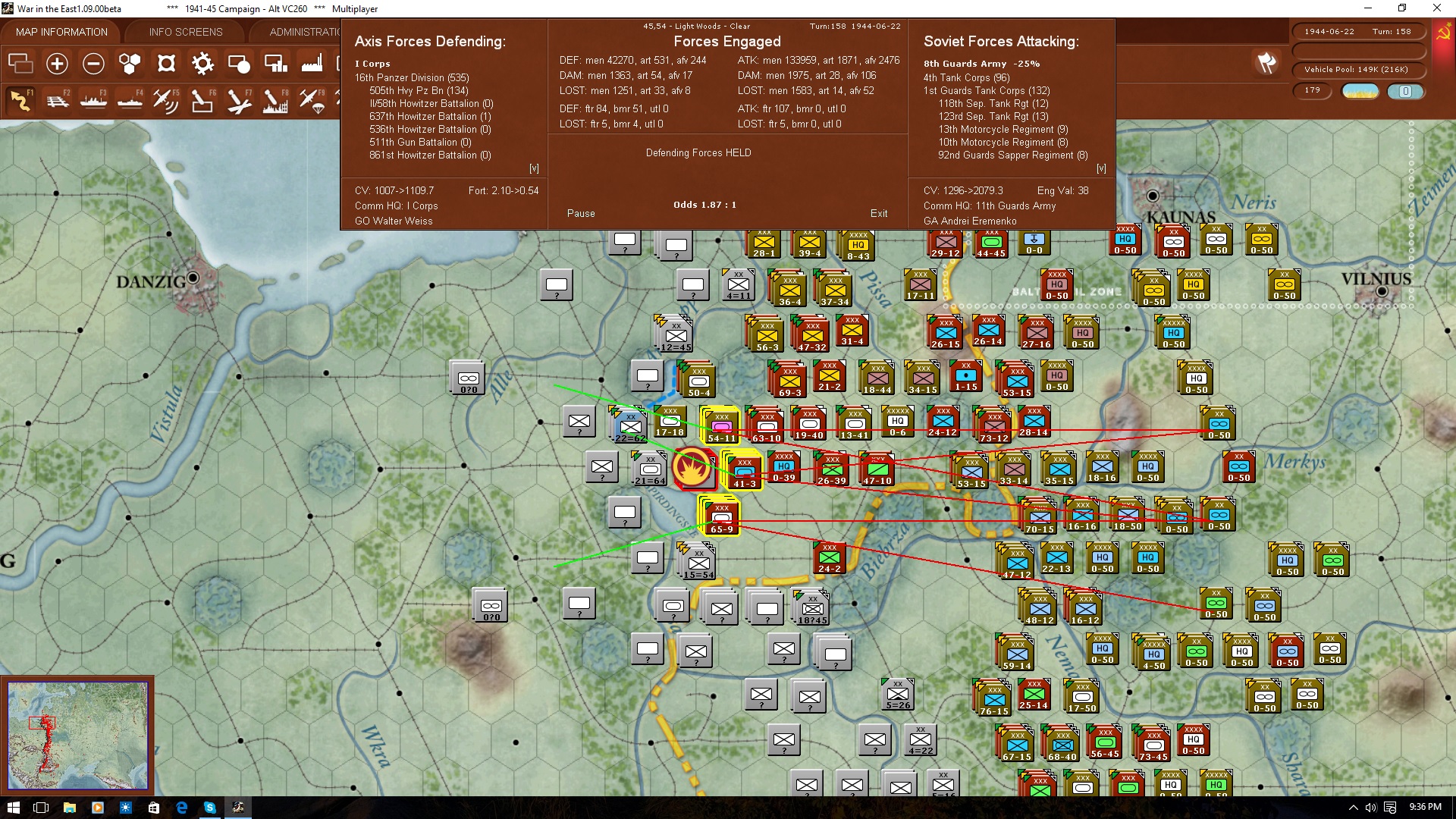
Task: Select the highlighted 54-11 Soviet unit
Action: coord(721,426)
